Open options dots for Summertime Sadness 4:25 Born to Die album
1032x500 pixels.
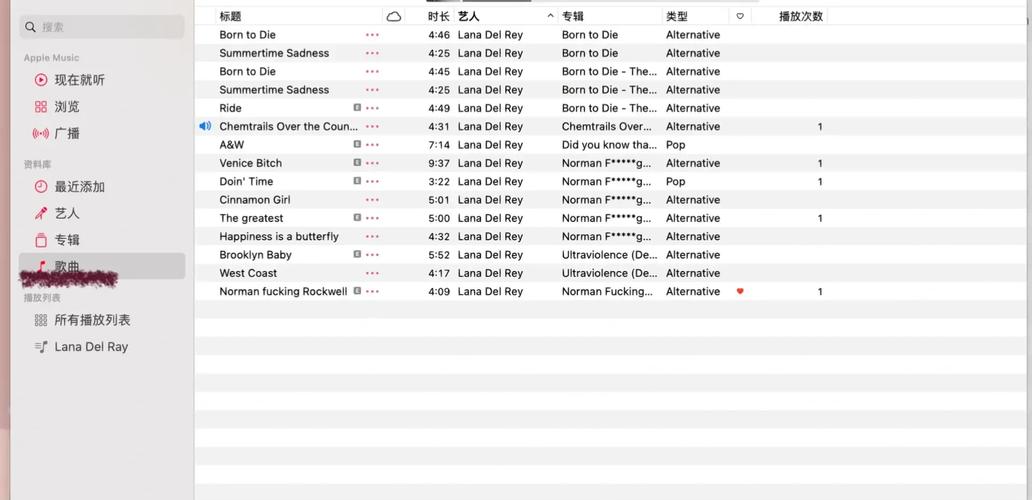click(x=373, y=53)
